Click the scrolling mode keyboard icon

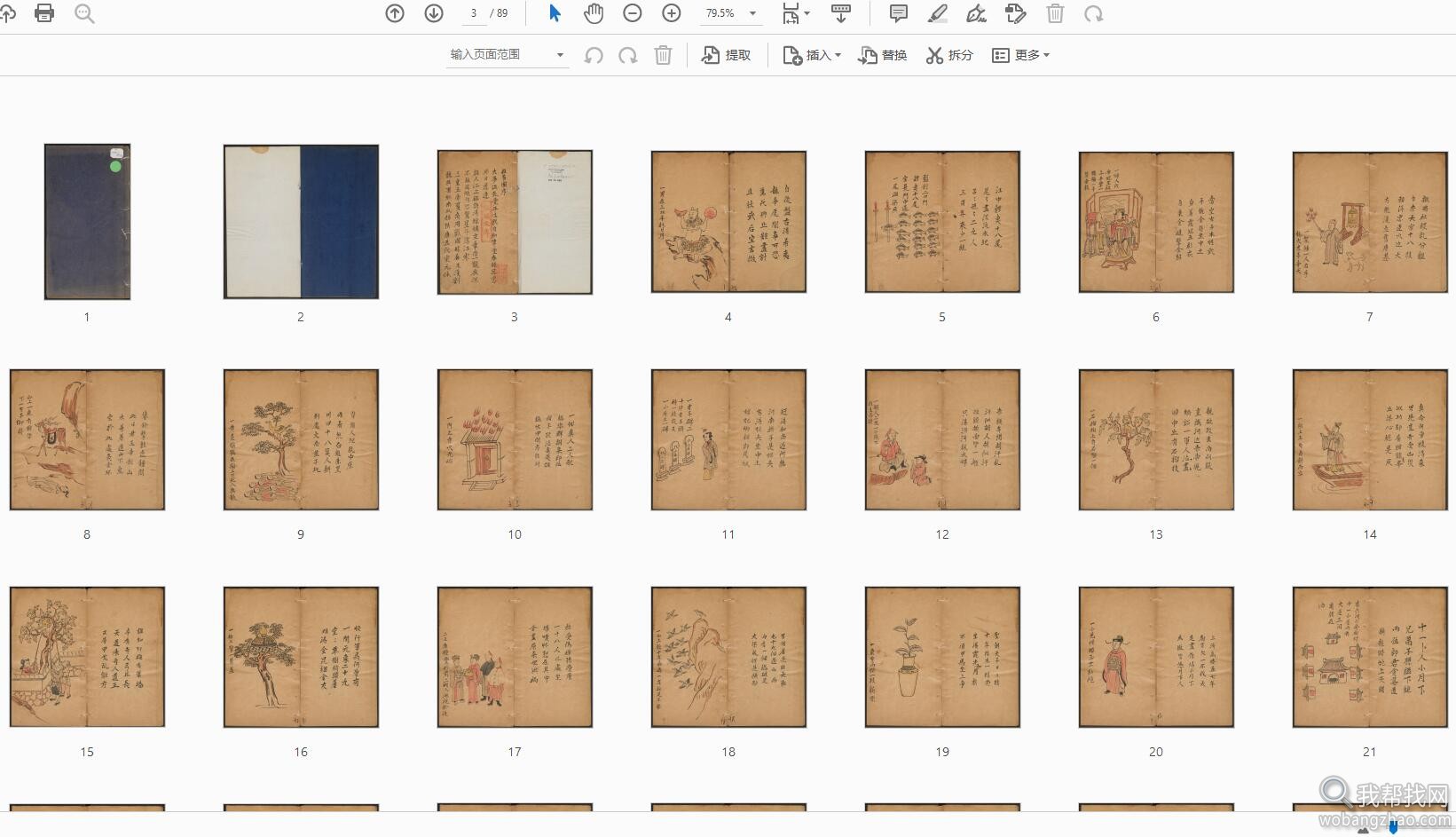pyautogui.click(x=841, y=13)
